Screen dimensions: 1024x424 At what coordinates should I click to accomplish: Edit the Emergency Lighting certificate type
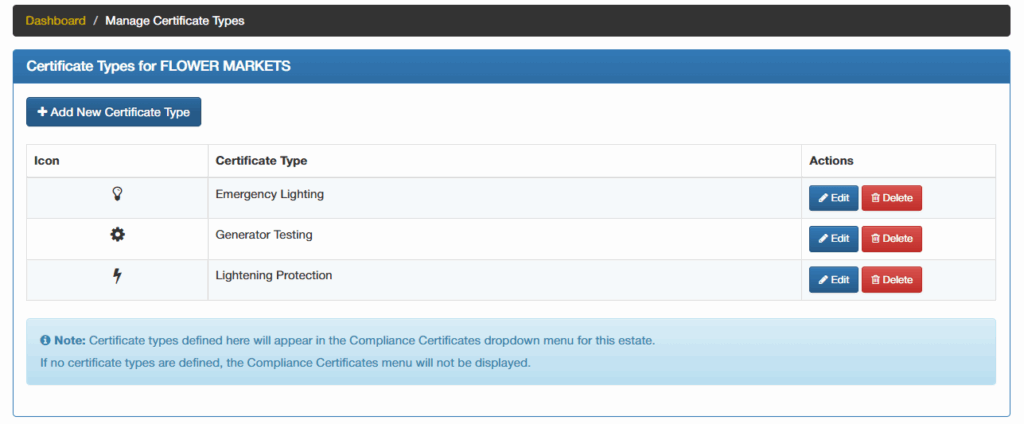click(x=833, y=198)
